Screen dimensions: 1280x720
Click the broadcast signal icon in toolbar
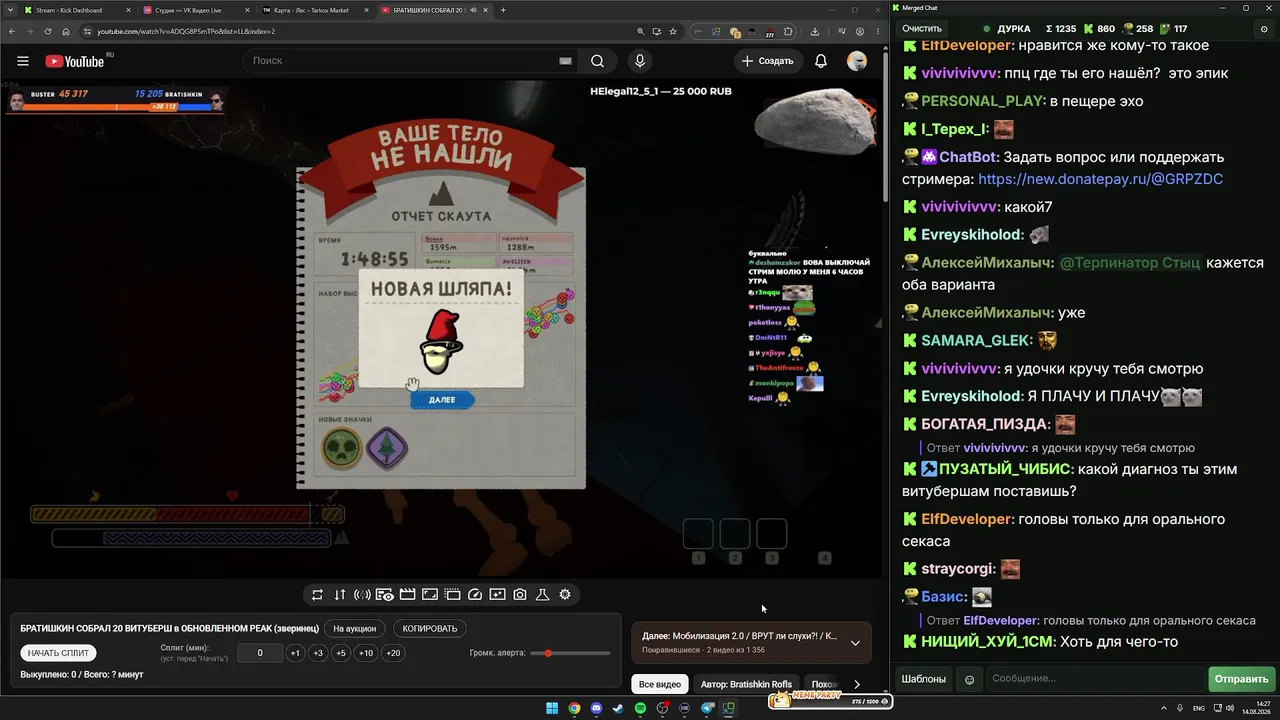[362, 594]
